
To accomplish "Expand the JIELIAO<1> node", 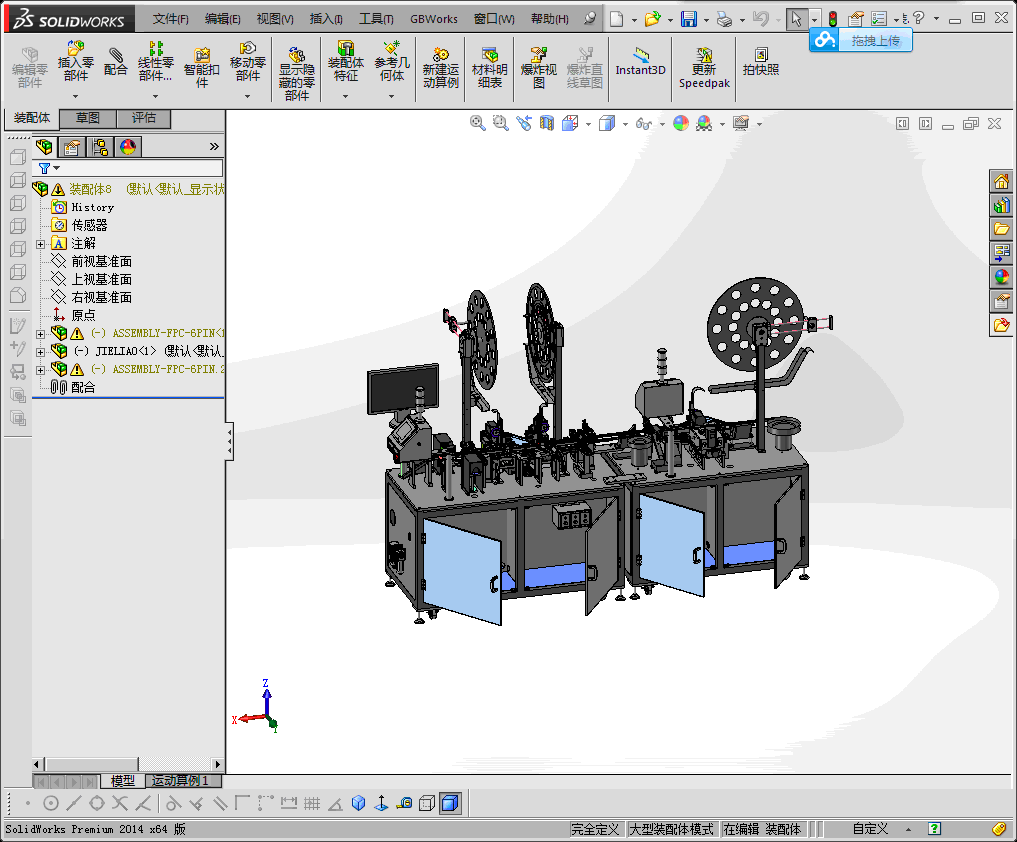I will pyautogui.click(x=40, y=352).
